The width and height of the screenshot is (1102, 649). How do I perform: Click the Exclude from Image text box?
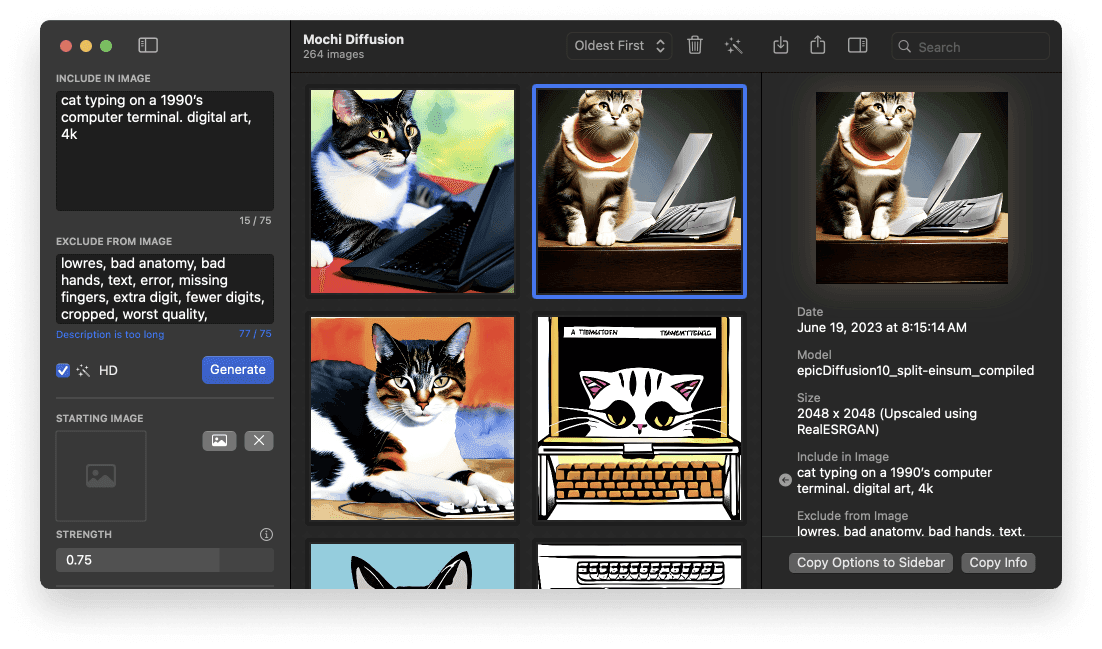click(164, 289)
